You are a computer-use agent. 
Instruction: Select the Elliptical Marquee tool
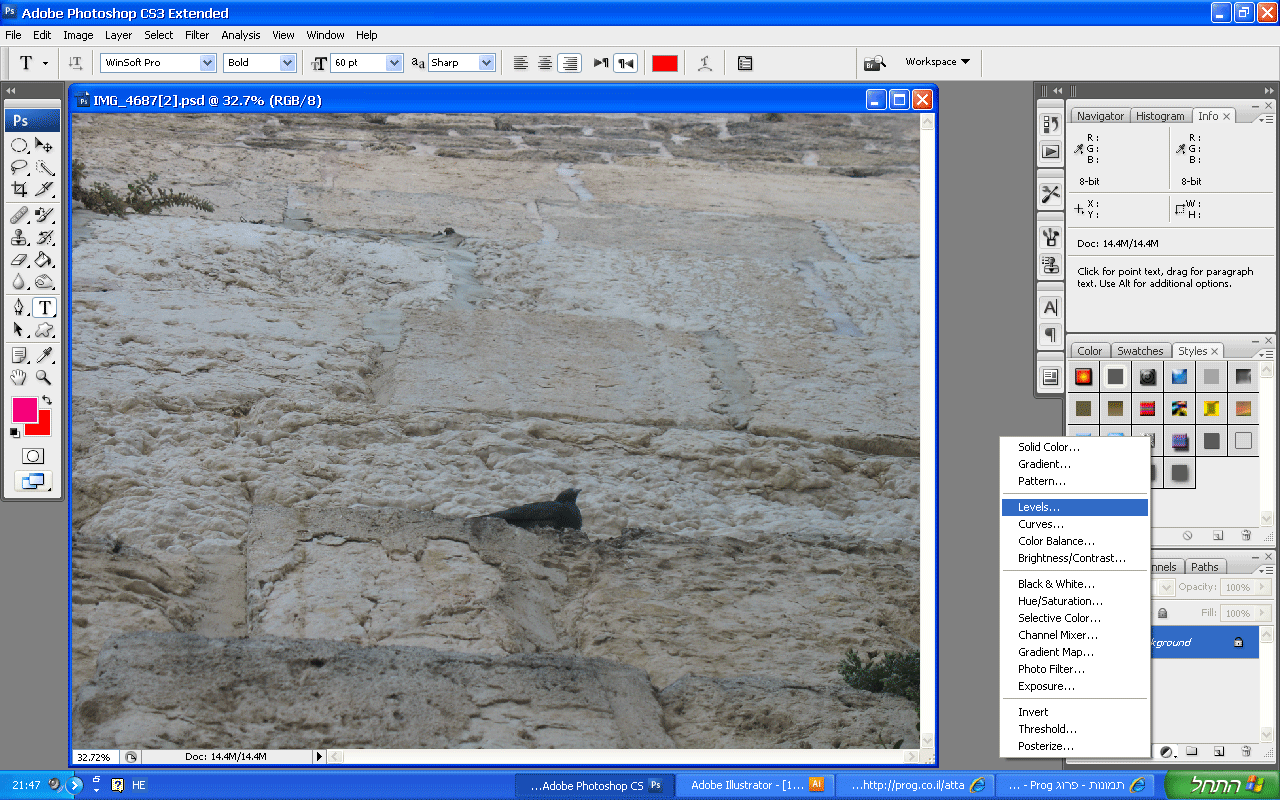pos(19,145)
